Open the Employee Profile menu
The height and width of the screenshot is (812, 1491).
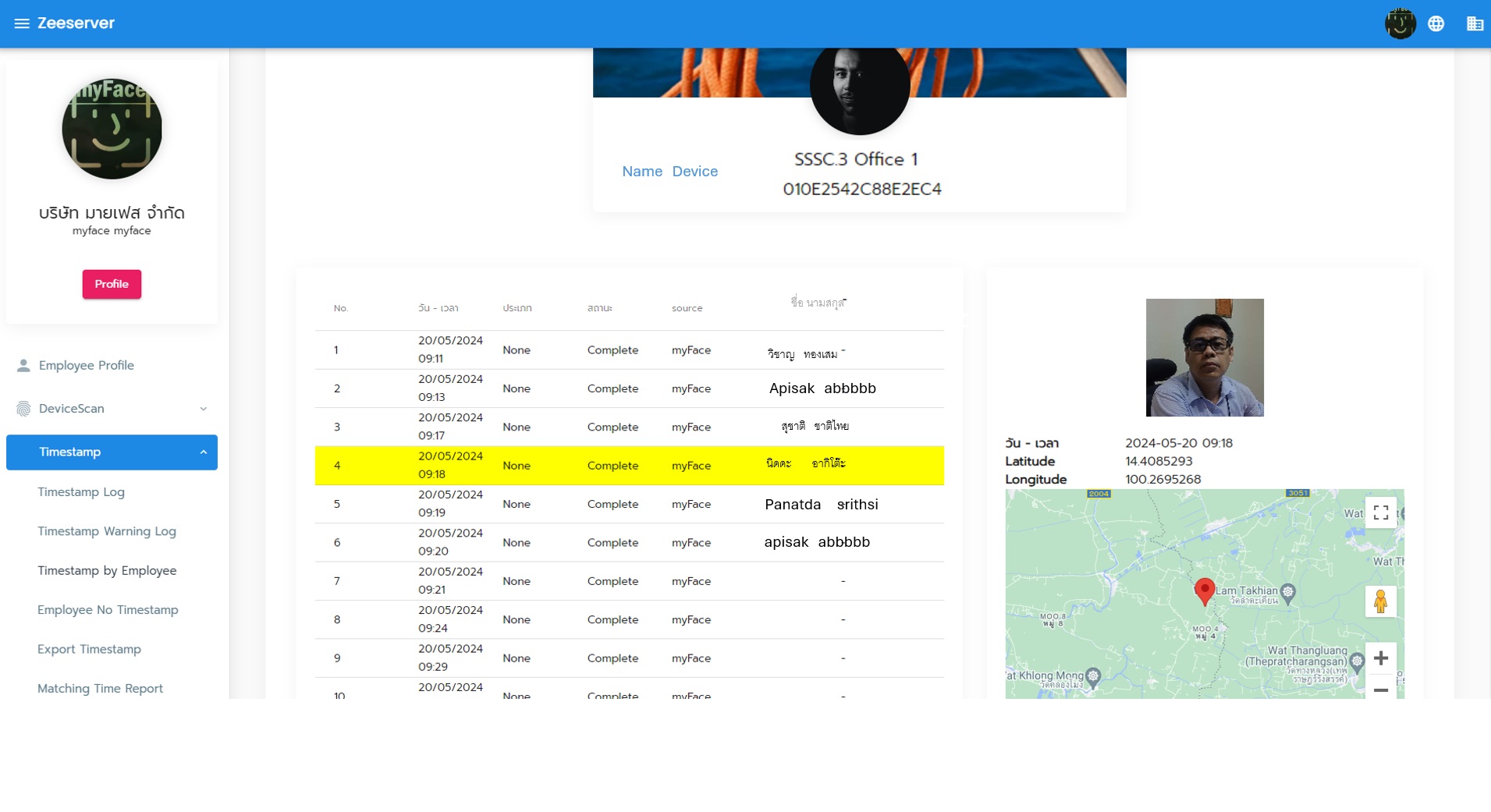(112, 365)
